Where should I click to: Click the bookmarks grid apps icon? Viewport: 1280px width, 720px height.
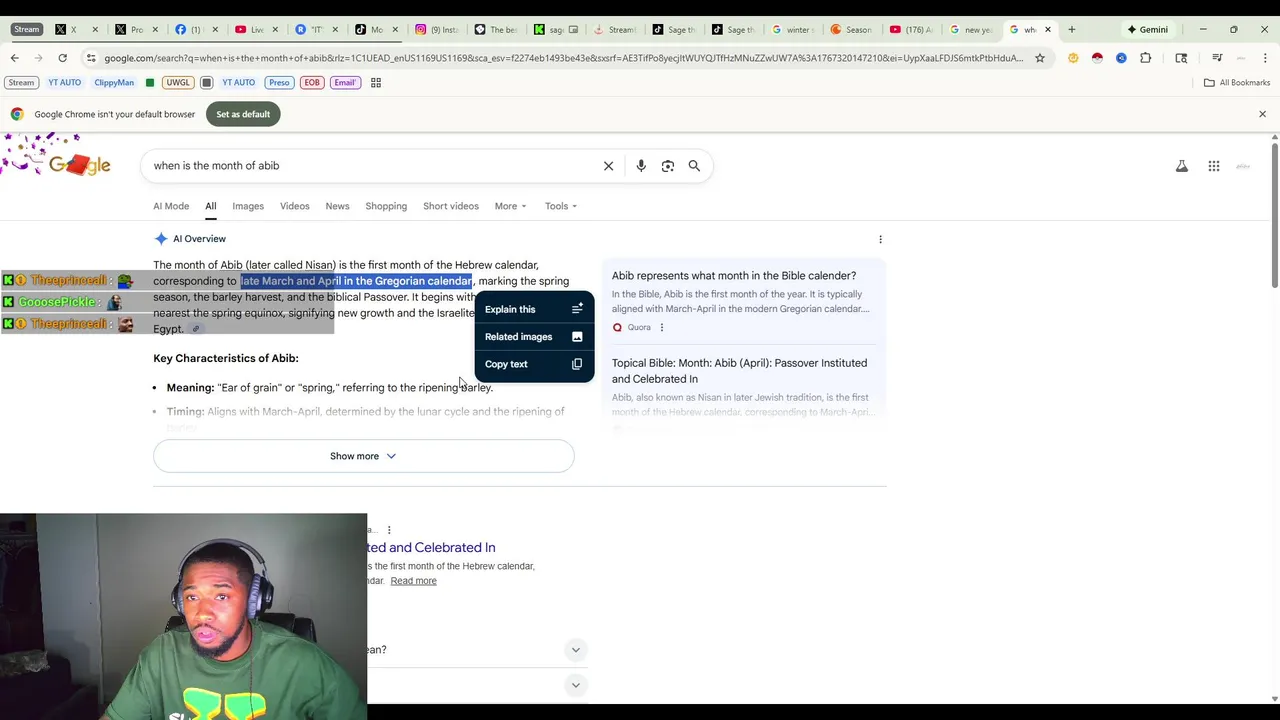(376, 82)
